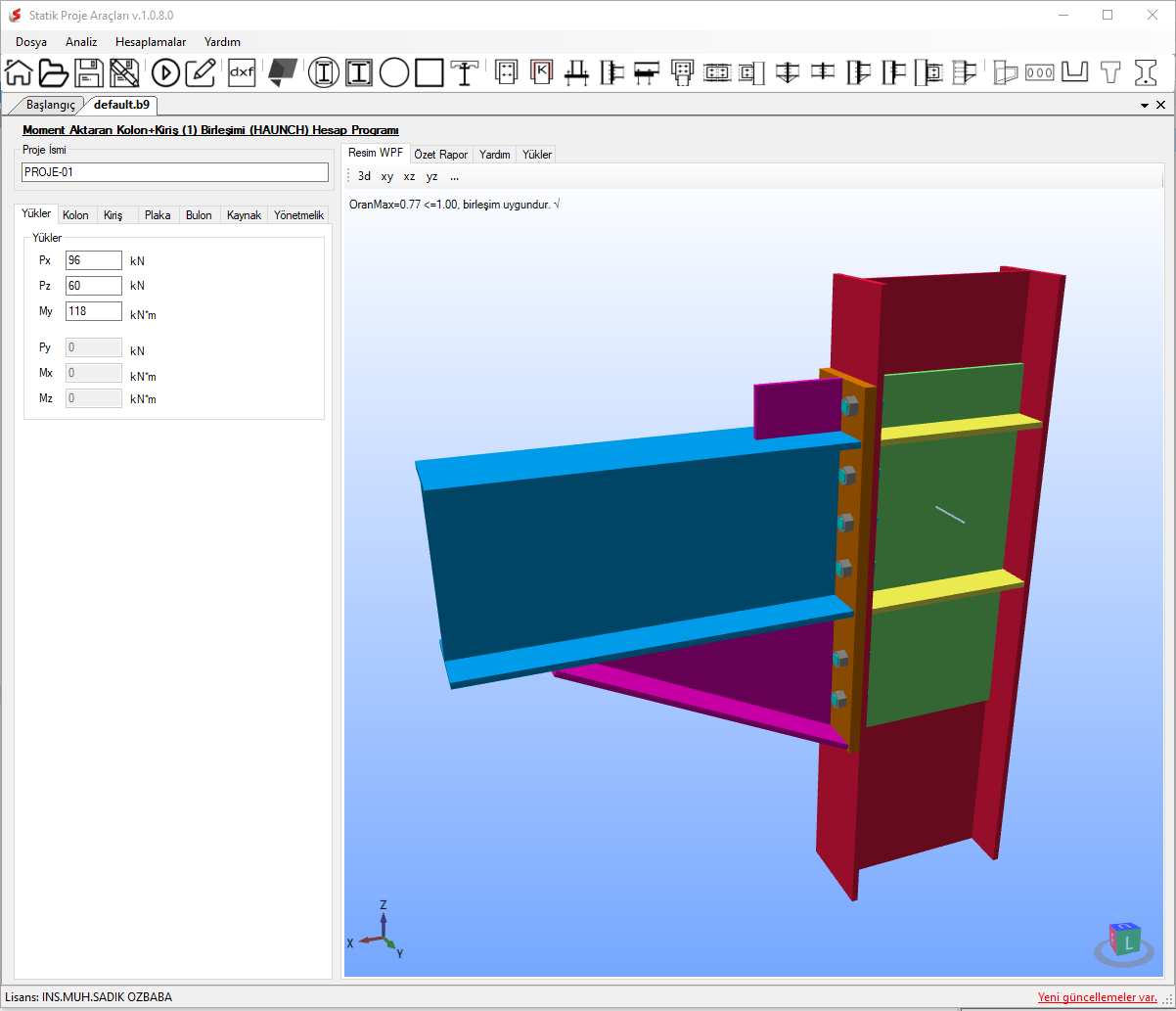Screen dimensions: 1176x1011
Task: Click the My moment input field
Action: [94, 311]
